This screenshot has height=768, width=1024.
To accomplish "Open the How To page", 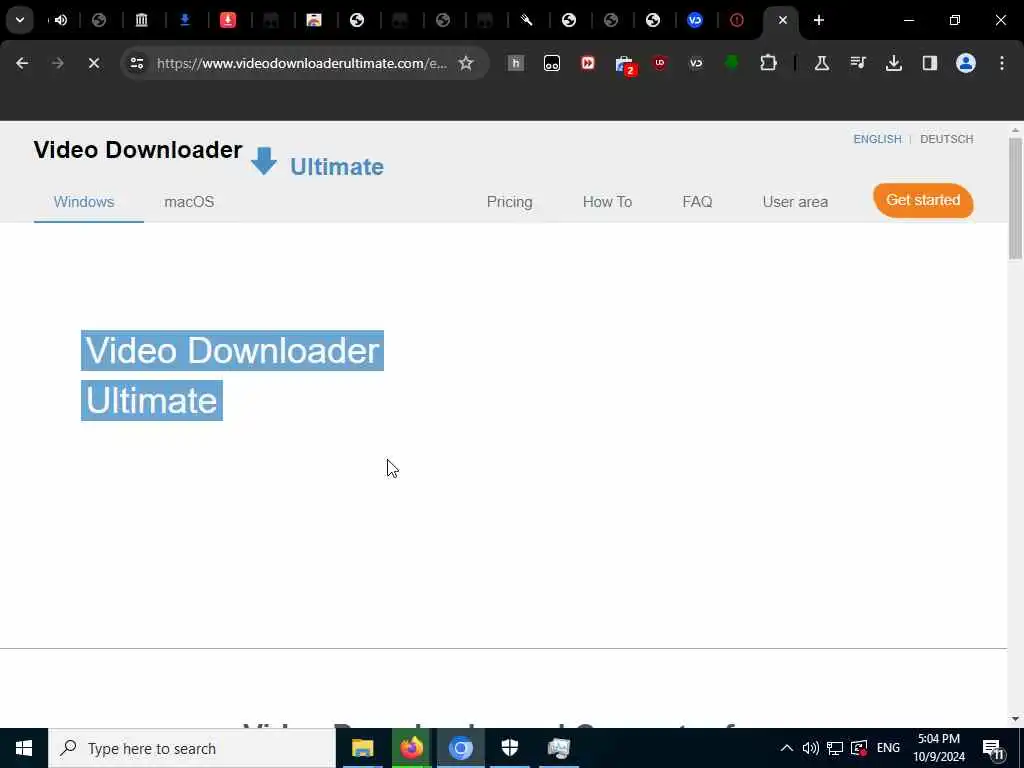I will (607, 202).
